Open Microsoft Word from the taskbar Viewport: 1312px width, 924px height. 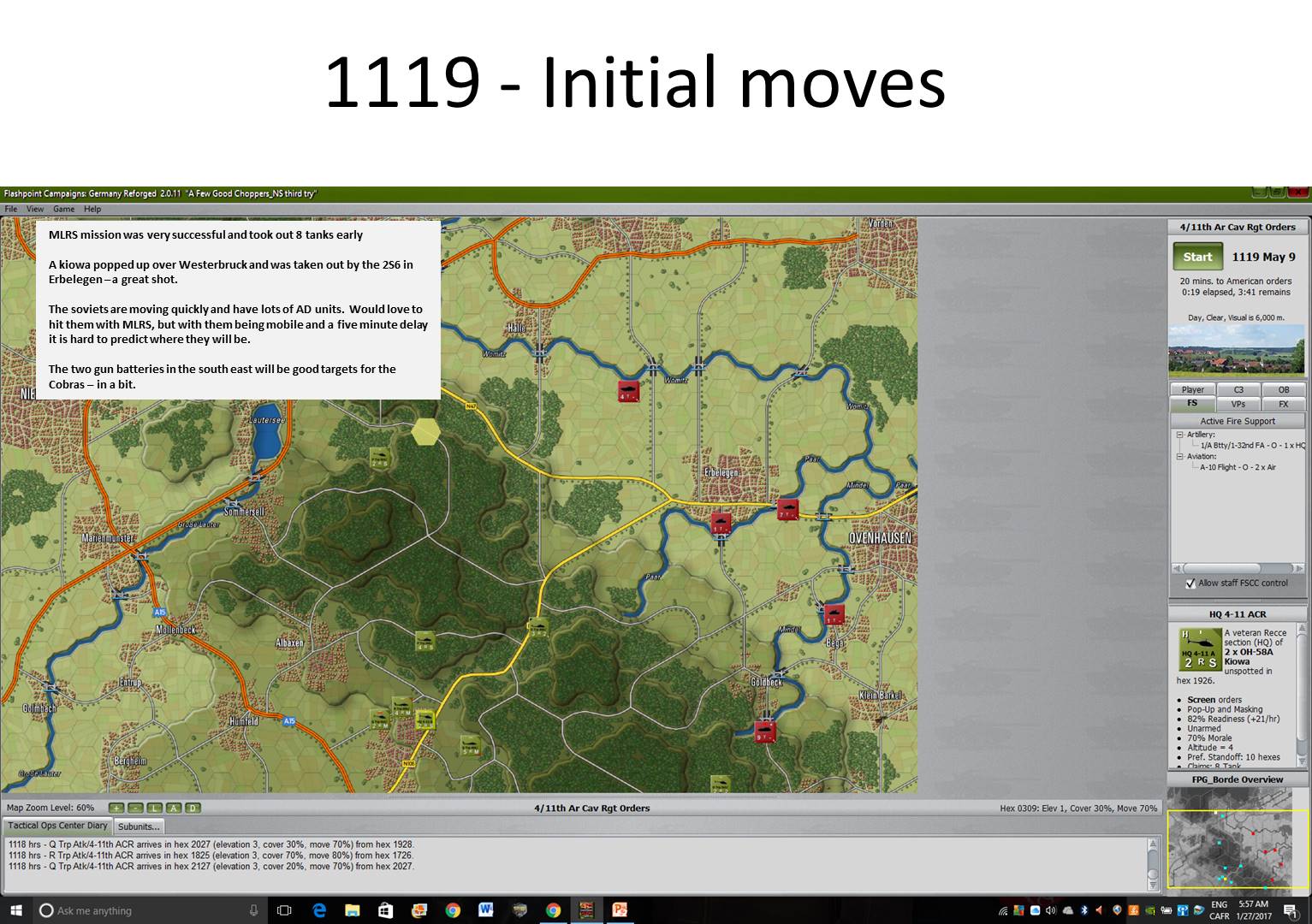[486, 910]
